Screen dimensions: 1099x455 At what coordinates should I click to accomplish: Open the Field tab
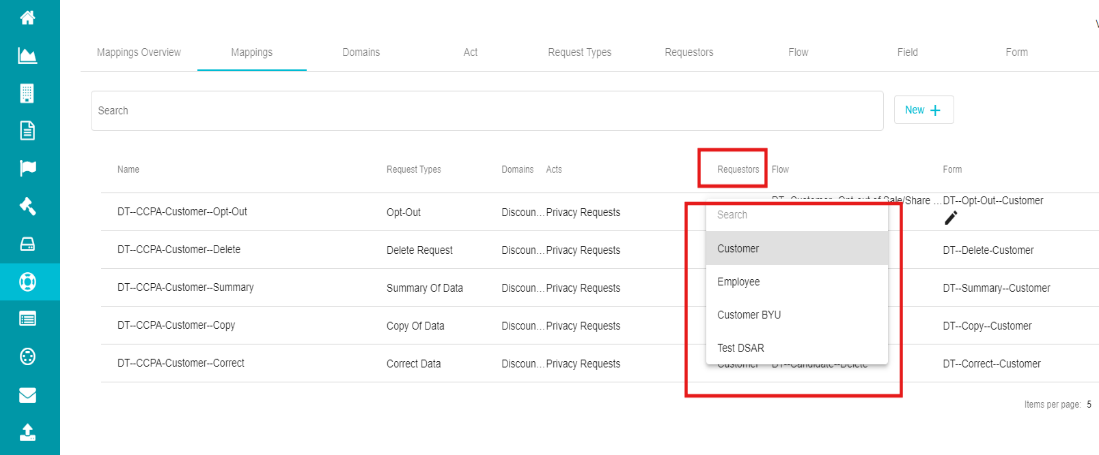[x=908, y=53]
